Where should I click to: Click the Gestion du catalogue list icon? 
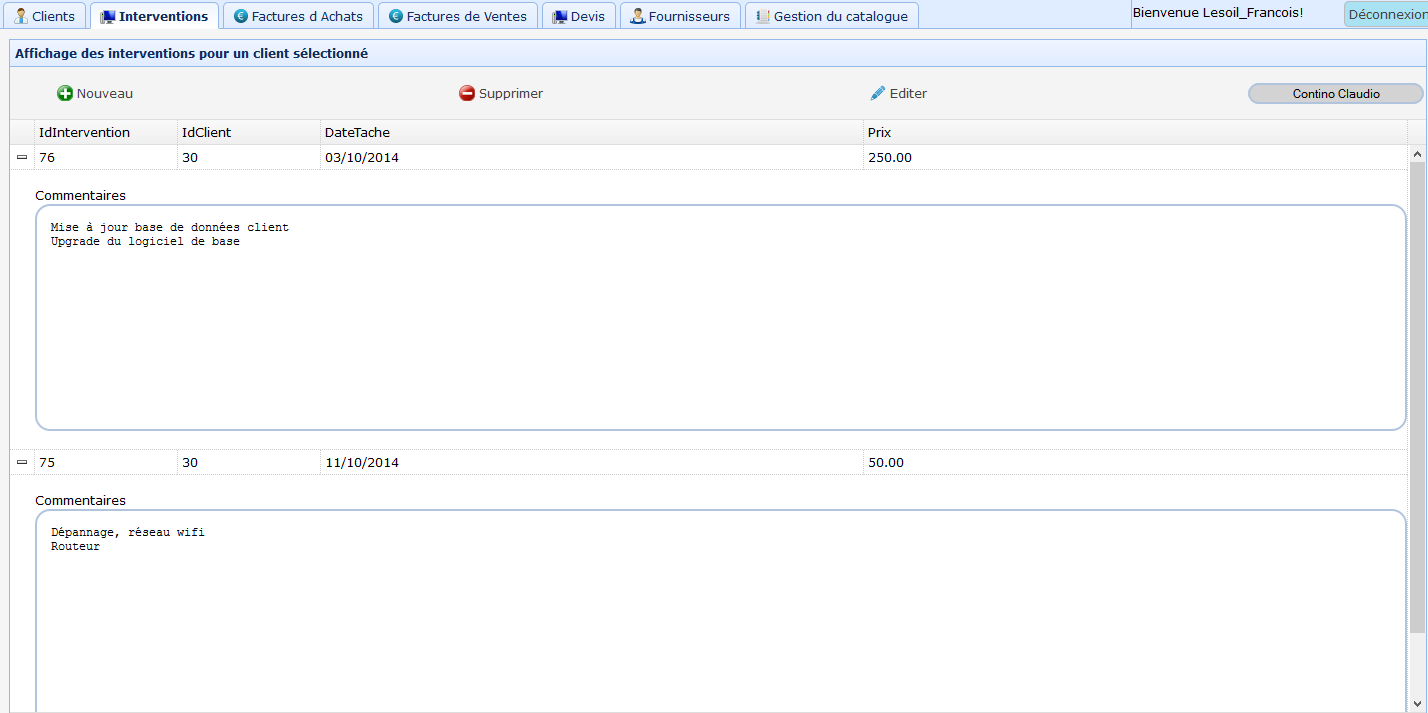[x=763, y=16]
